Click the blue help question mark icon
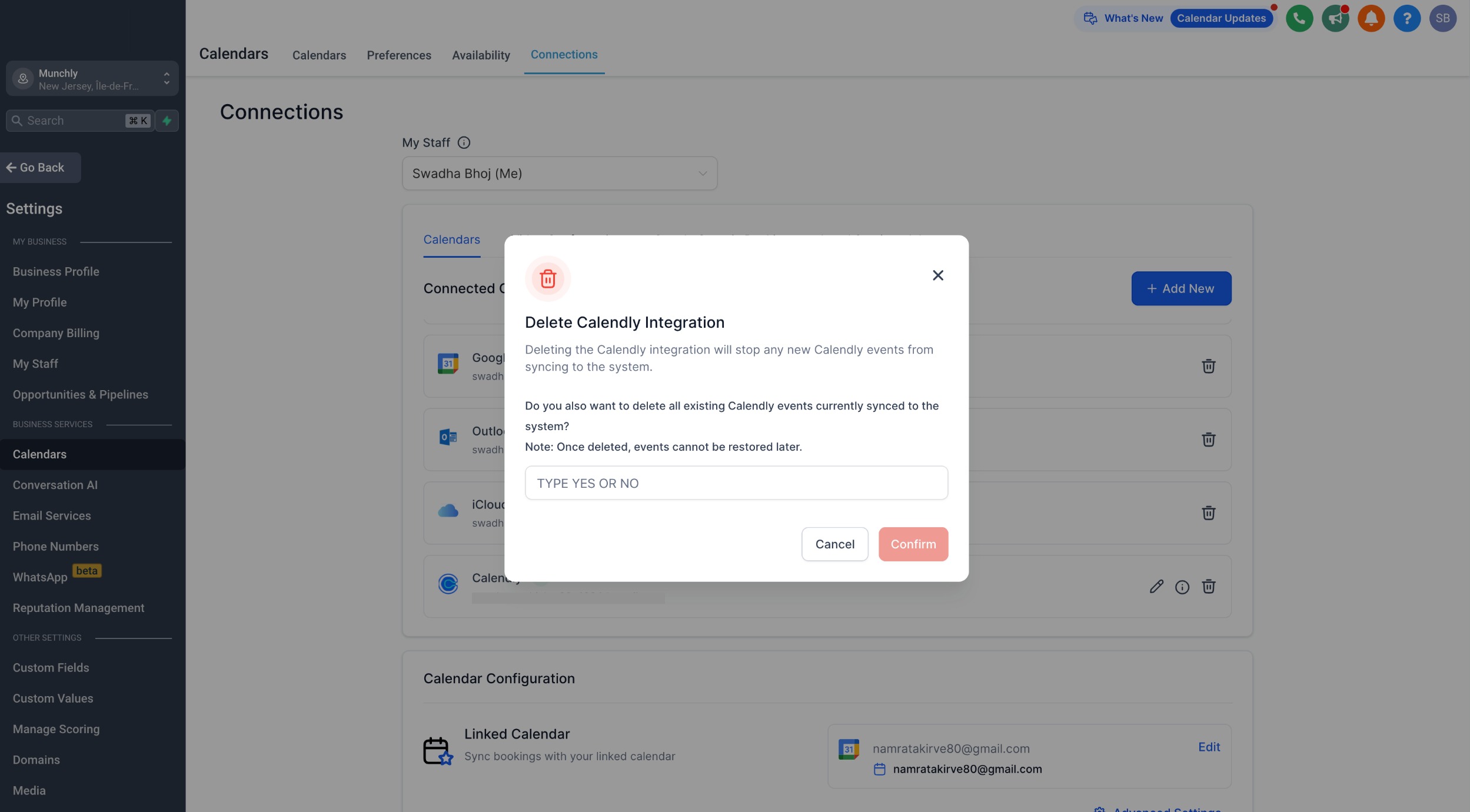This screenshot has width=1470, height=812. (1407, 18)
